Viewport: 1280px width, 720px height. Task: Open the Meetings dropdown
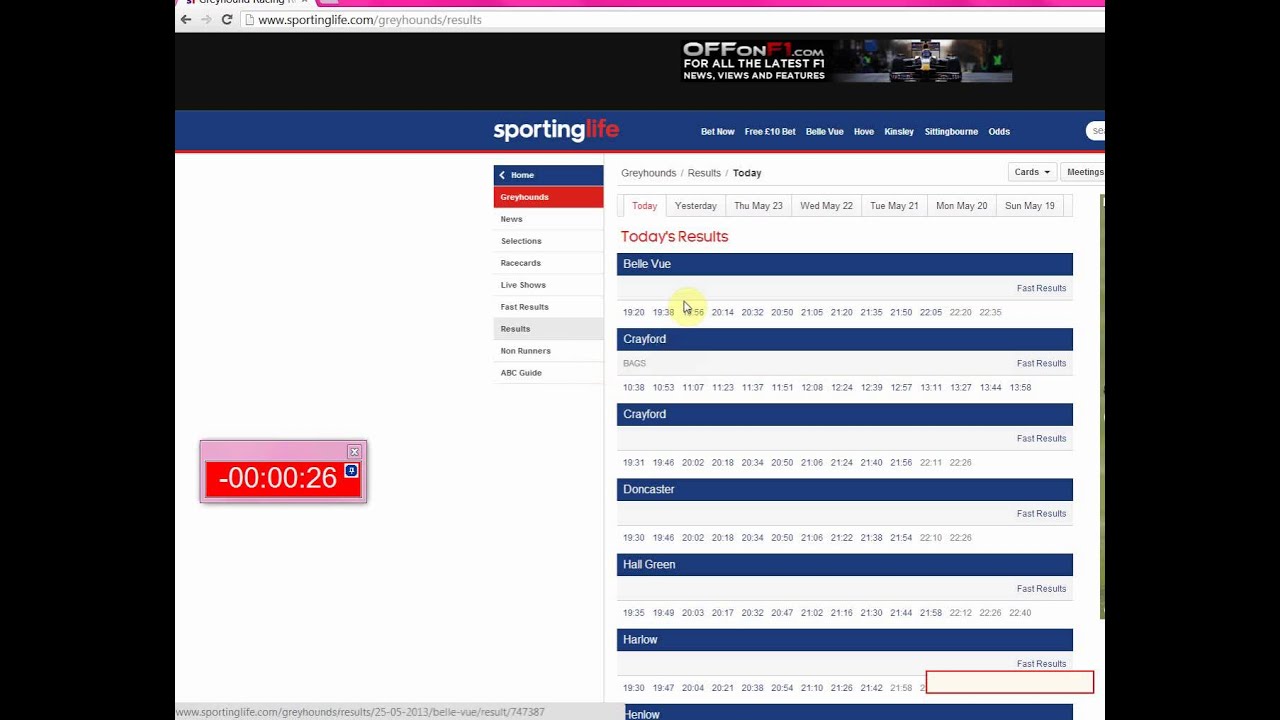[x=1083, y=172]
